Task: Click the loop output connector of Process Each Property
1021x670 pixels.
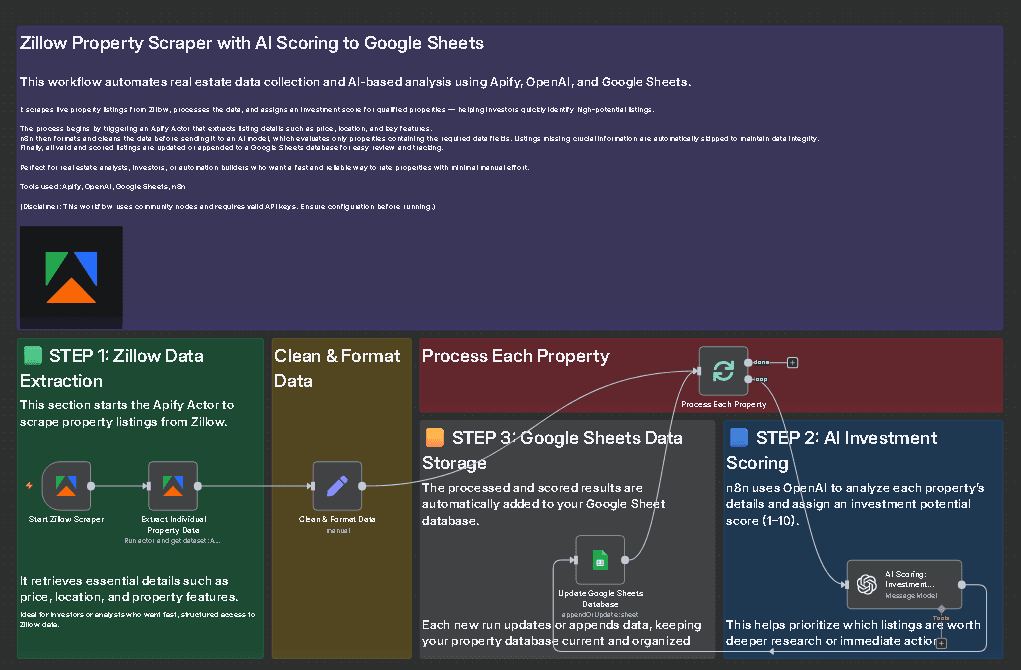Action: [748, 380]
